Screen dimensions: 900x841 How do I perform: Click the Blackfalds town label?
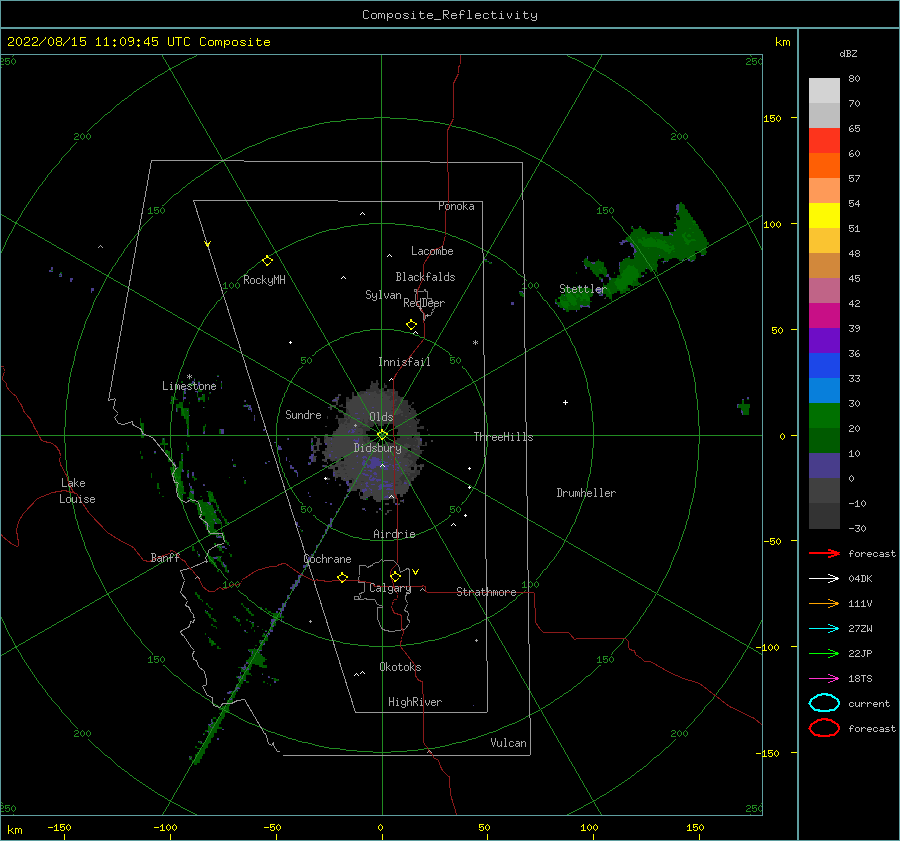425,277
